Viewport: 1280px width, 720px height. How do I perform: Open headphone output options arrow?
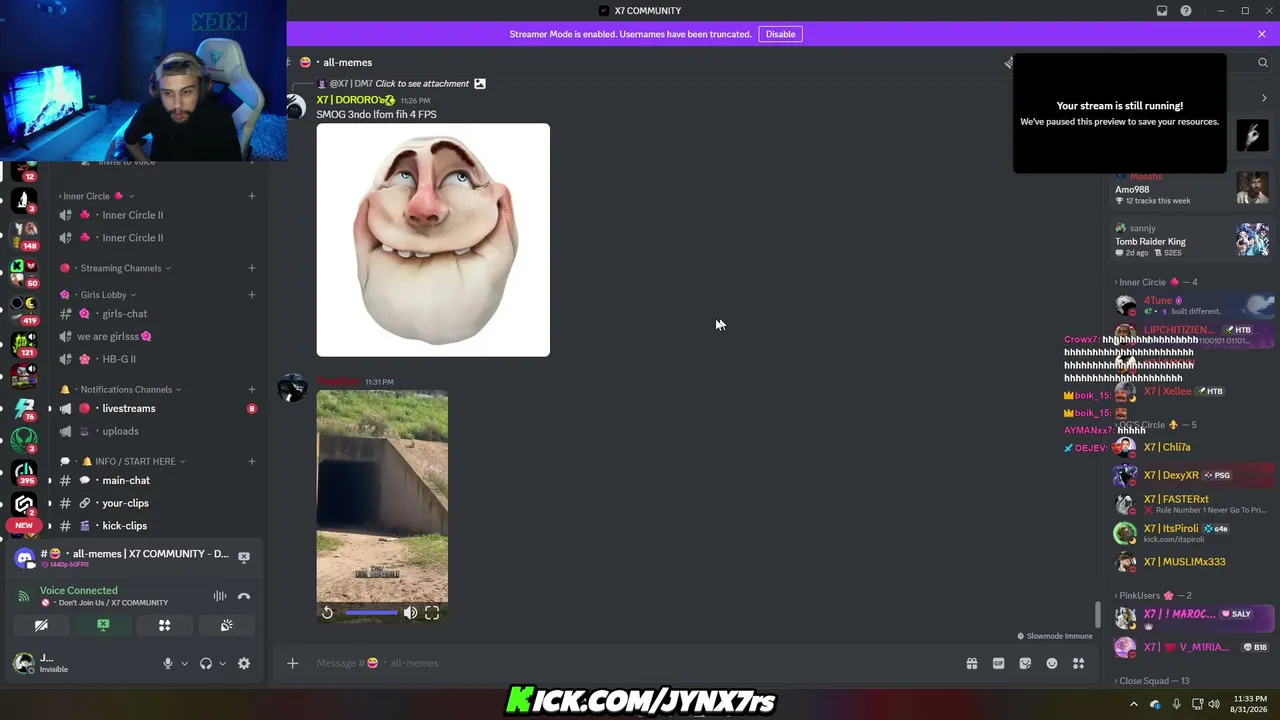(222, 663)
